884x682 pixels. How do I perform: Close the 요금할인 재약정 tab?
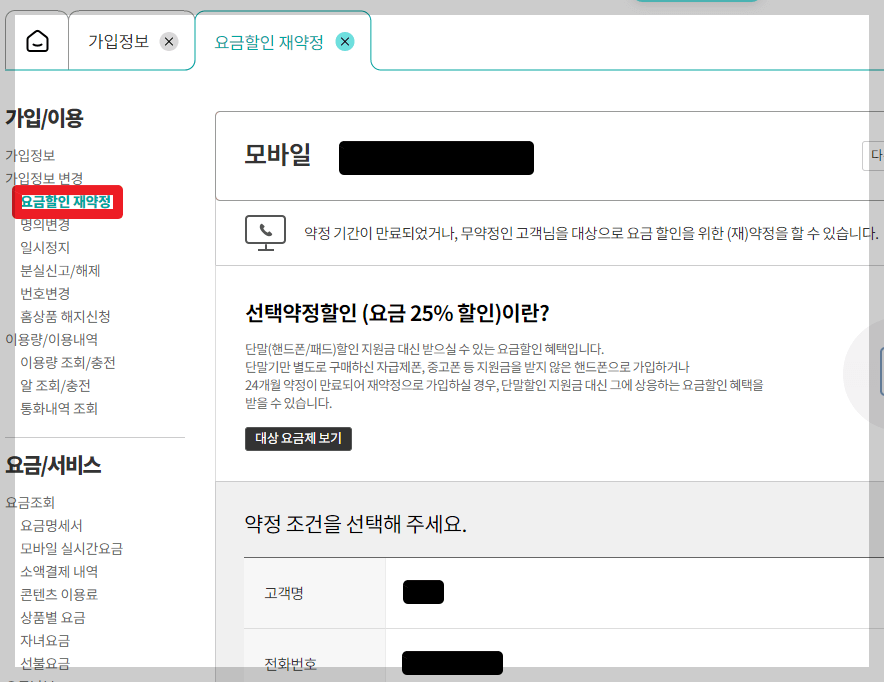point(345,42)
